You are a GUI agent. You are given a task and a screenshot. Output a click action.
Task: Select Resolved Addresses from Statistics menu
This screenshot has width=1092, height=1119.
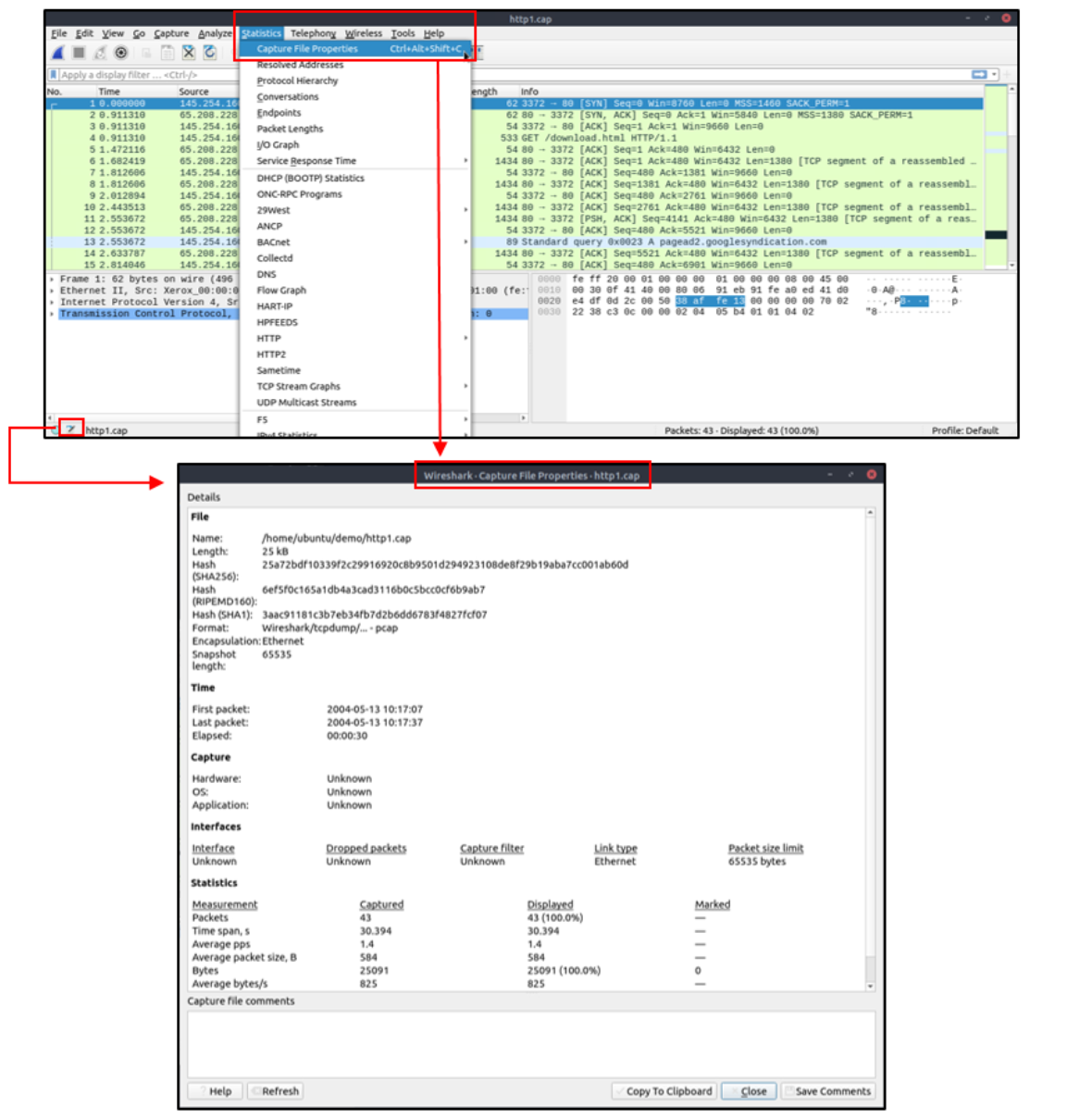pyautogui.click(x=355, y=65)
